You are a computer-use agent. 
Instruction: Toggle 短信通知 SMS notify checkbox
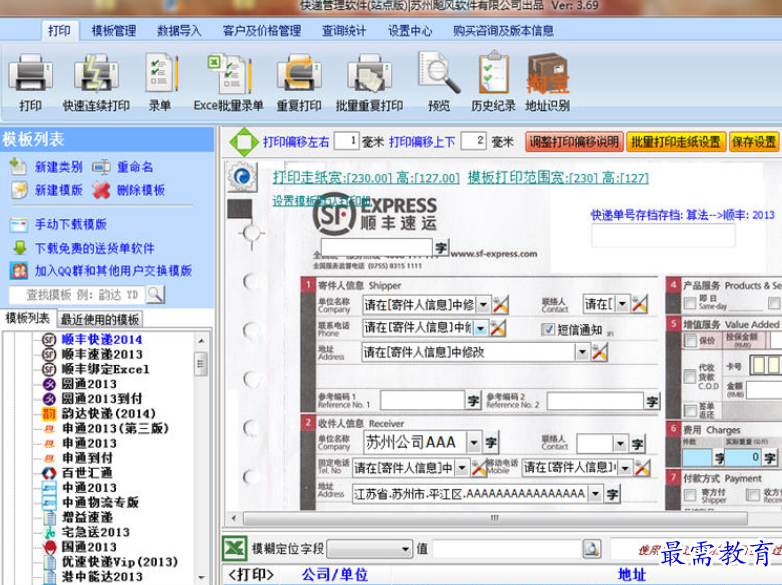tap(548, 329)
